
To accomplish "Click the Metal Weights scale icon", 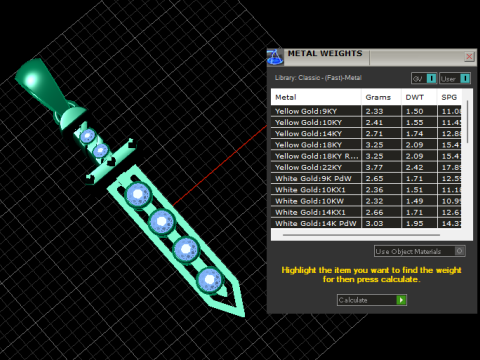I will (x=275, y=57).
